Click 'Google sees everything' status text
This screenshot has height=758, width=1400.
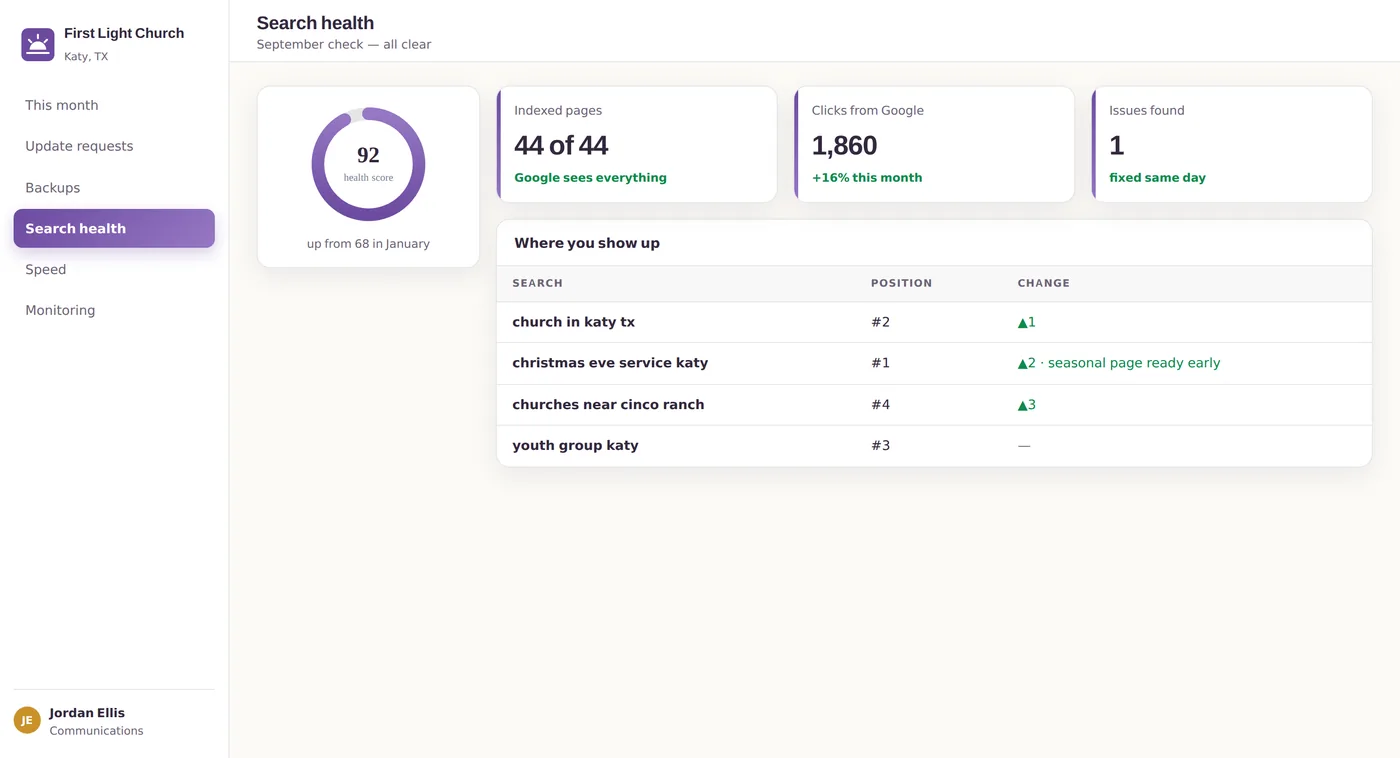[590, 177]
